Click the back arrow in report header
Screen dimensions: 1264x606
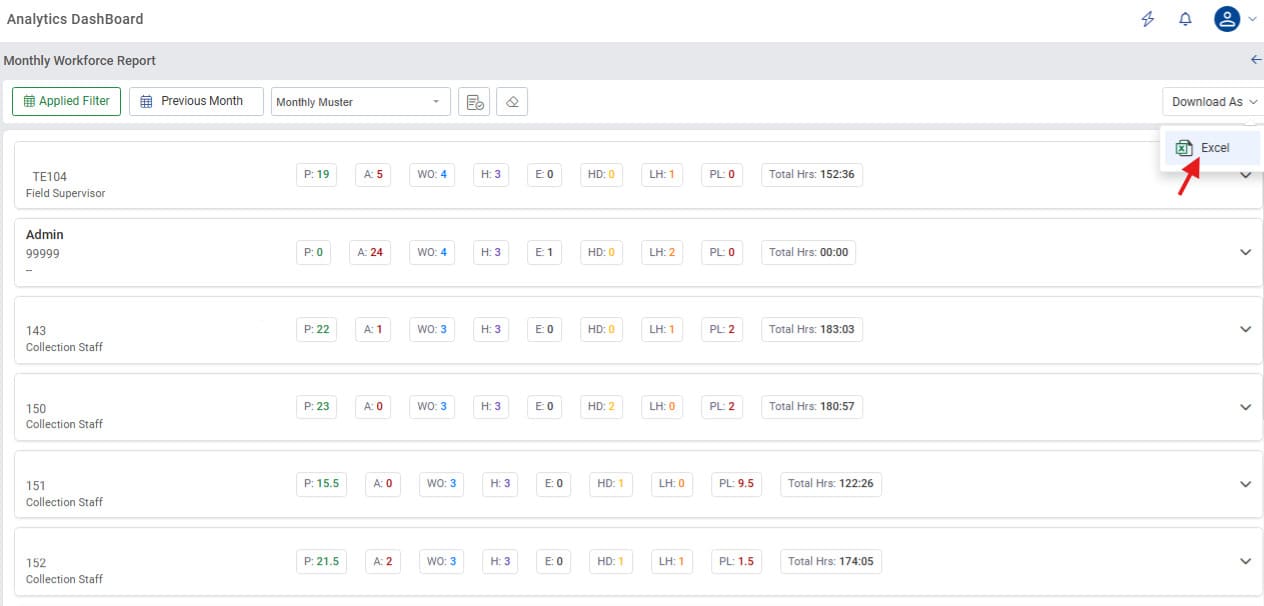[1256, 60]
